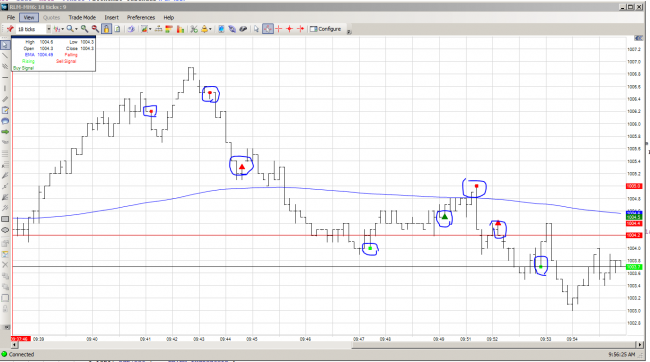Click the 18 ticks interval field

coord(30,29)
